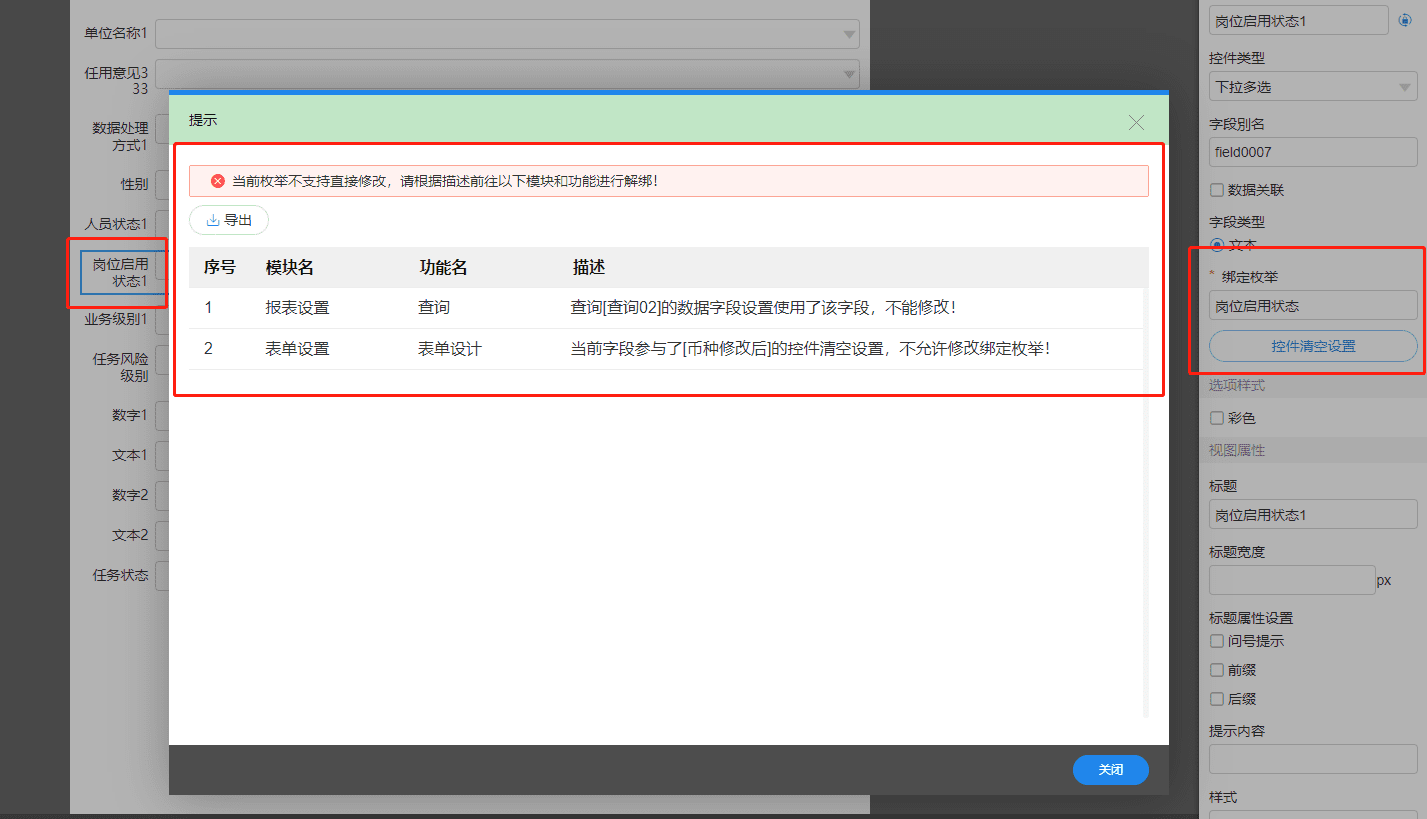
Task: Click the top 岗位启用状态1 name input
Action: point(1298,20)
